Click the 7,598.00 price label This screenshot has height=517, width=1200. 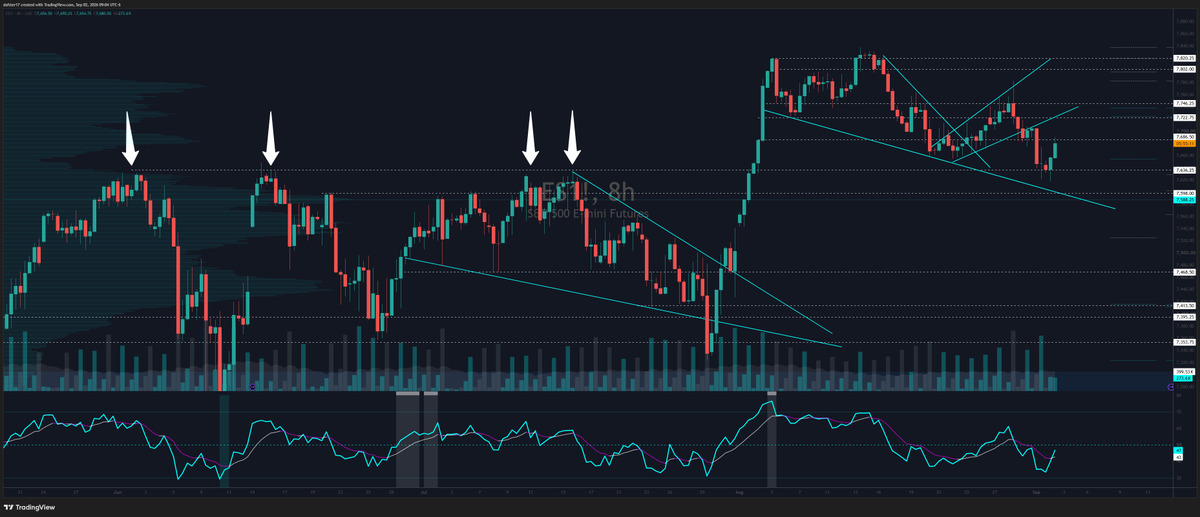point(1184,193)
